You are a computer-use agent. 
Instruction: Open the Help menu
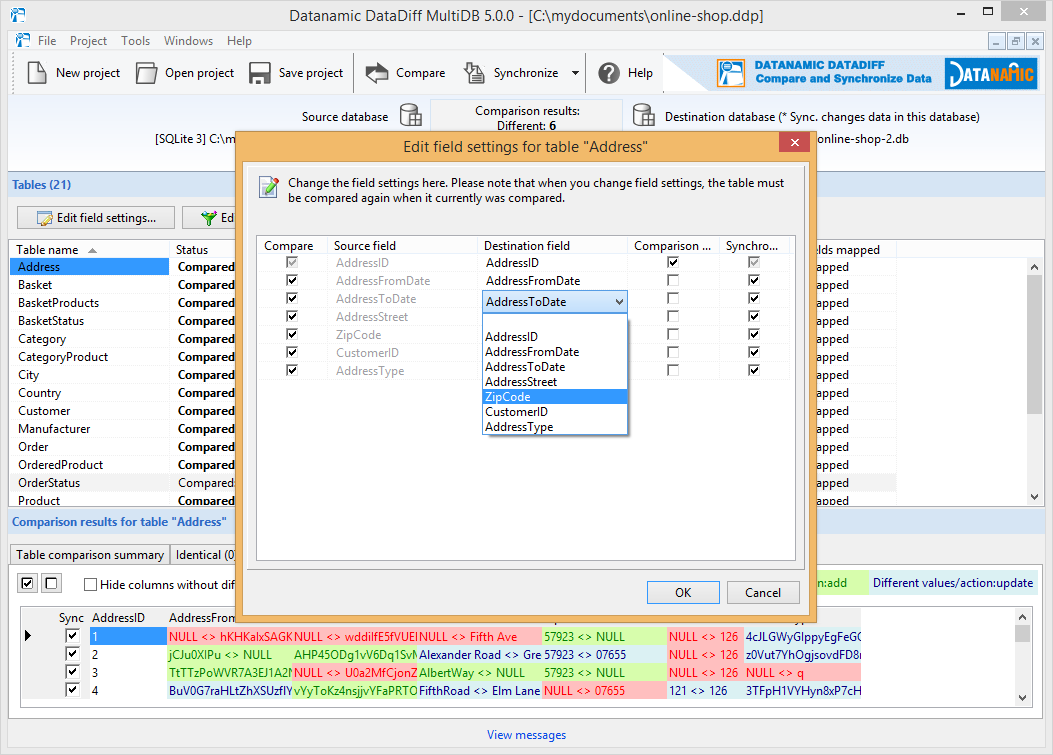pos(239,41)
